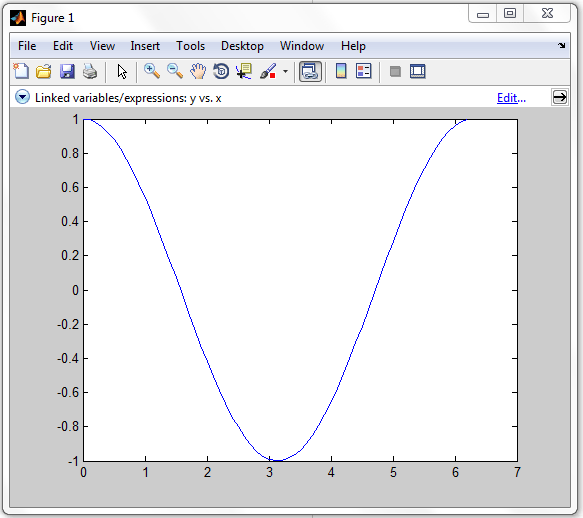Open a file with folder icon
This screenshot has height=518, width=583.
[44, 71]
